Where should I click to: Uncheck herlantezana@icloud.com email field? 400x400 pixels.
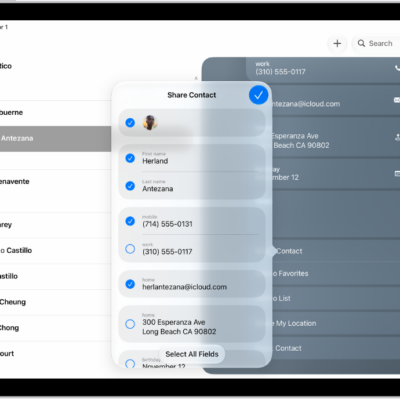pyautogui.click(x=130, y=284)
